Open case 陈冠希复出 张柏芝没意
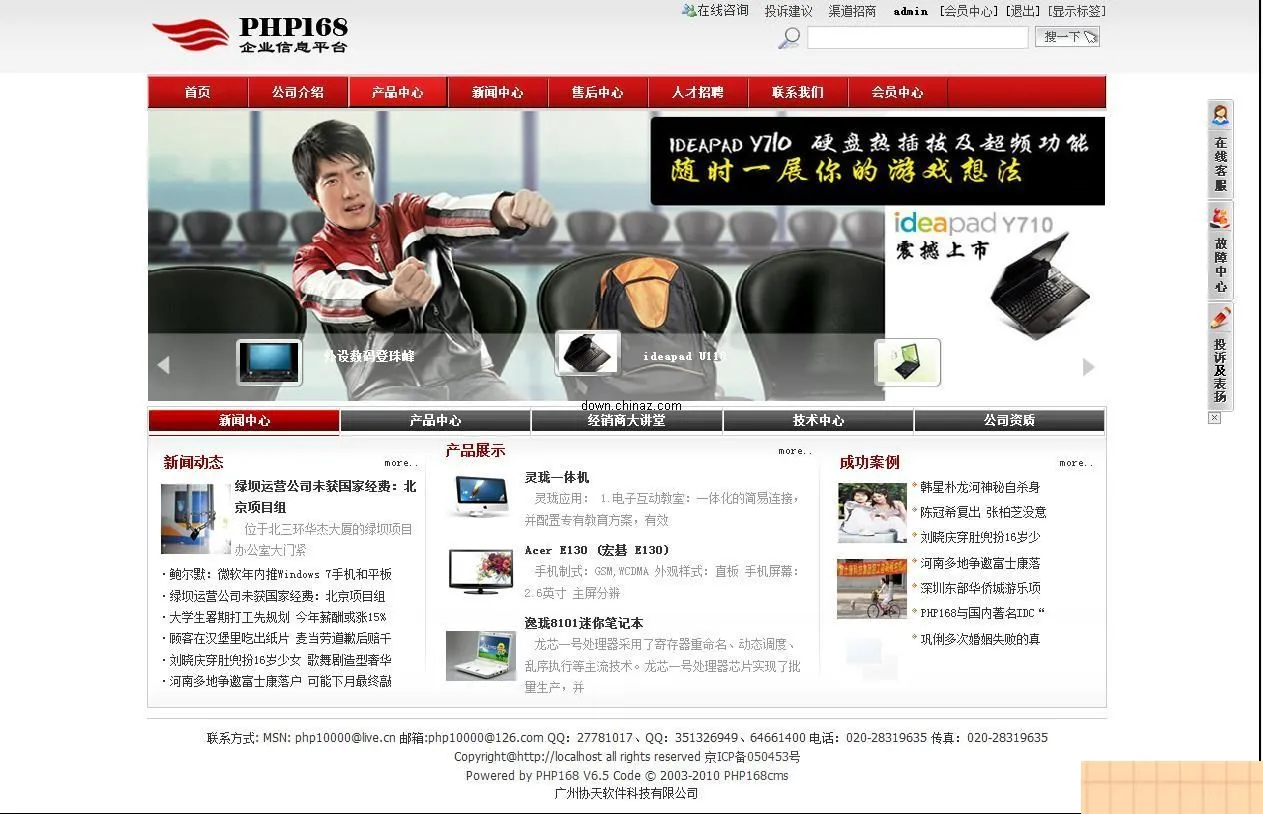Screen dimensions: 1263x814 (x=983, y=512)
